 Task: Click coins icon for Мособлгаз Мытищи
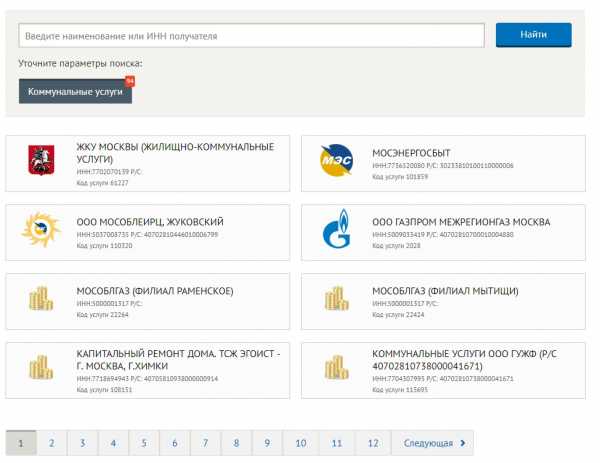coord(337,298)
